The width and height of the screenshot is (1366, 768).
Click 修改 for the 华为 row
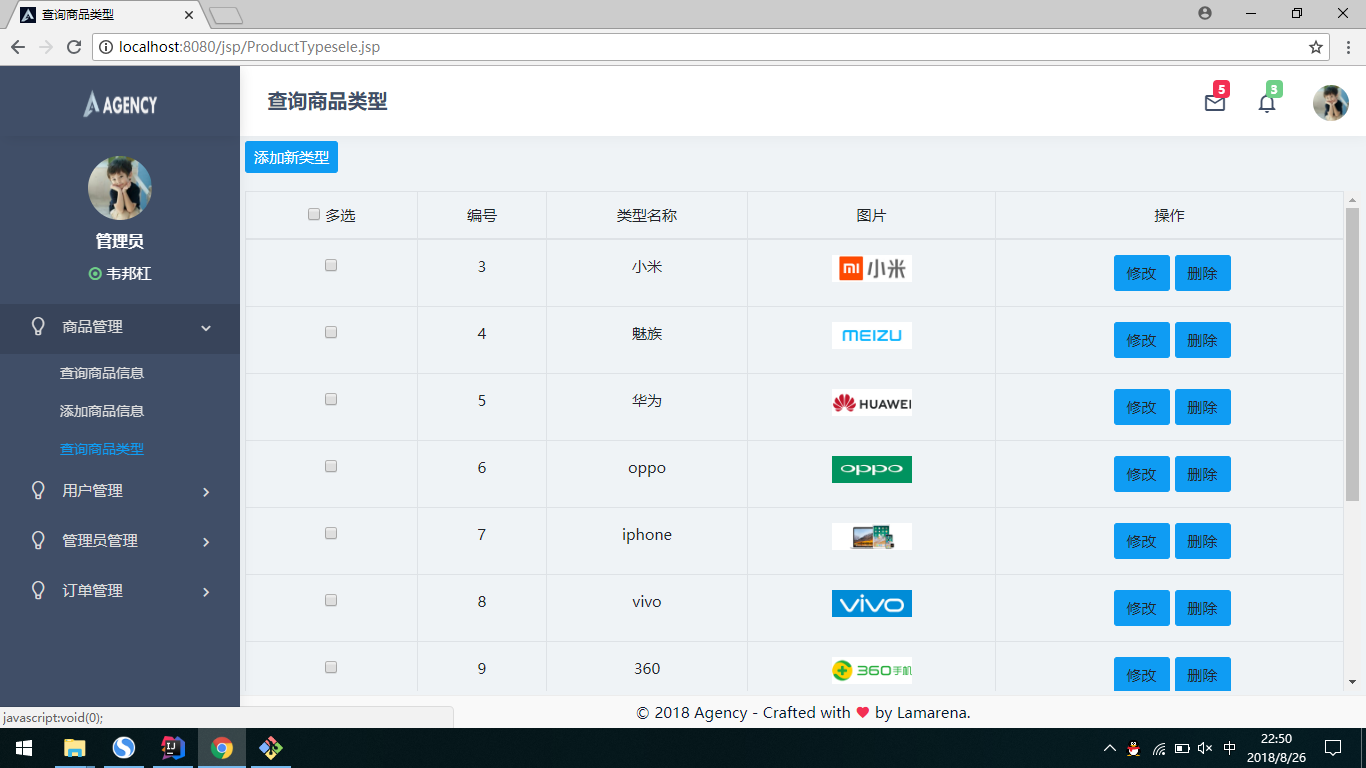1142,407
